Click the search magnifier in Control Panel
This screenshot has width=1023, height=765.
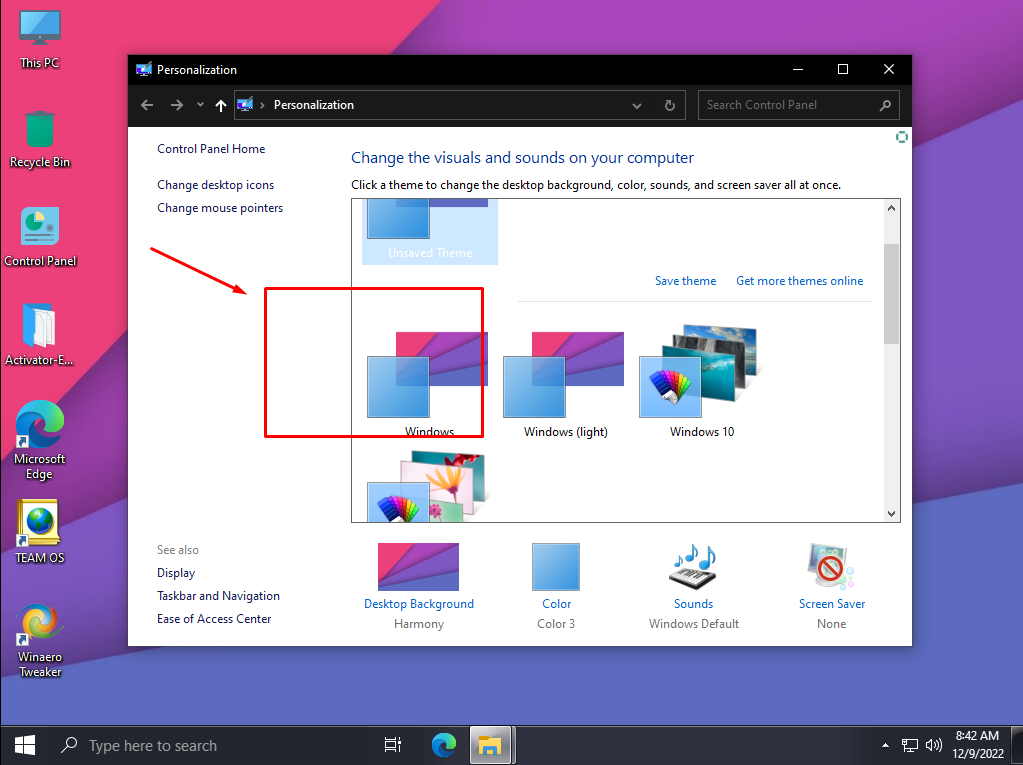885,105
